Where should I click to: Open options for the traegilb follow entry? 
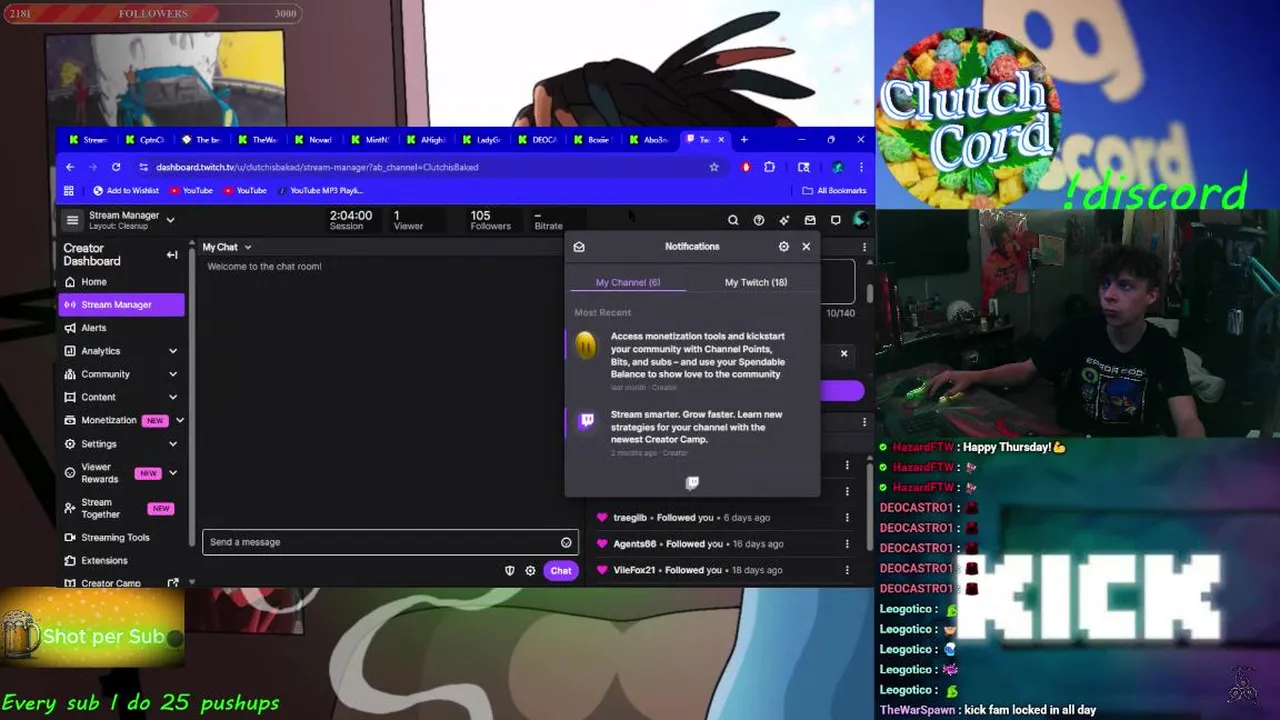[847, 517]
